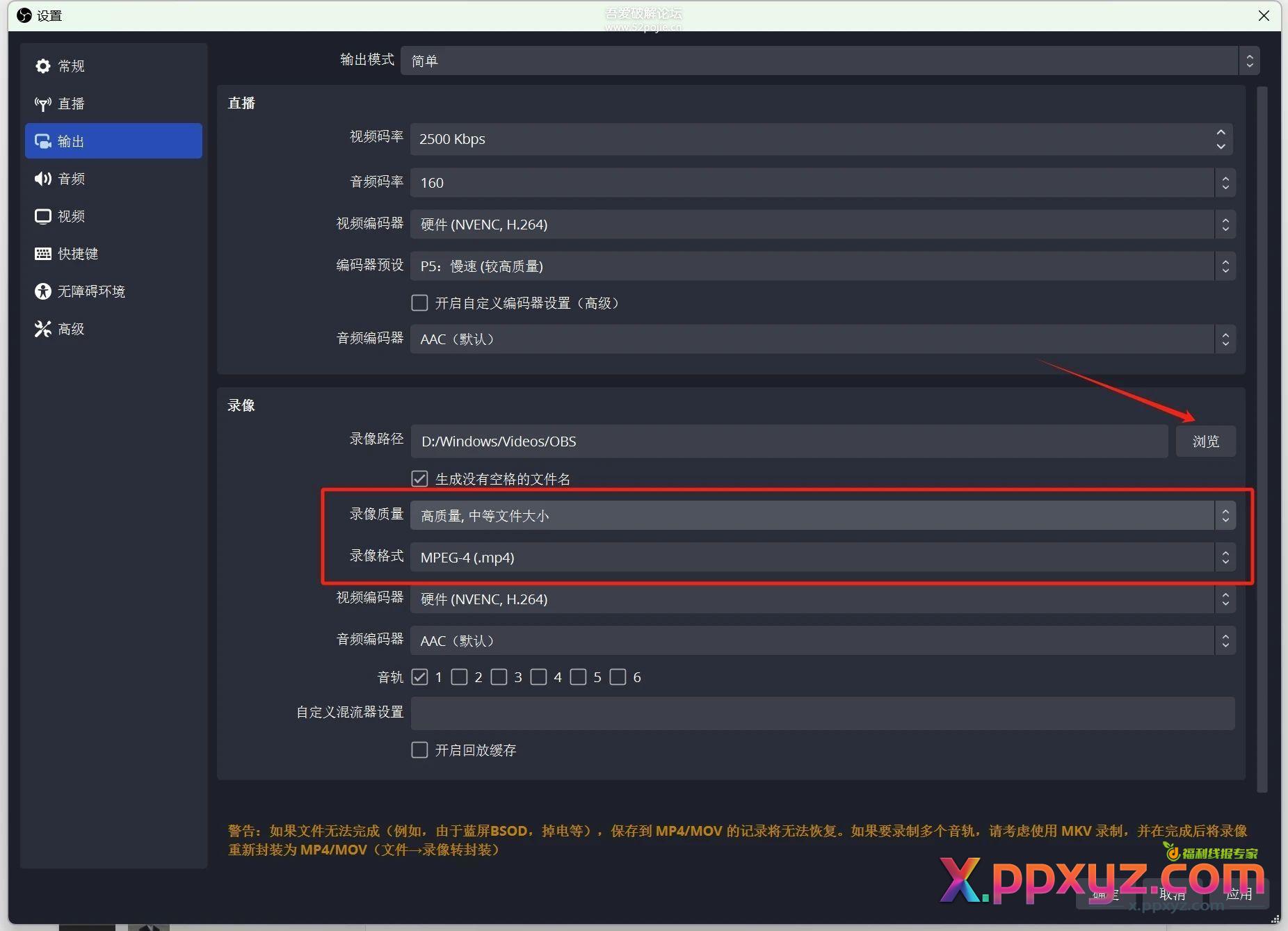Click the 应用 apply button
The image size is (1288, 931).
[1239, 894]
